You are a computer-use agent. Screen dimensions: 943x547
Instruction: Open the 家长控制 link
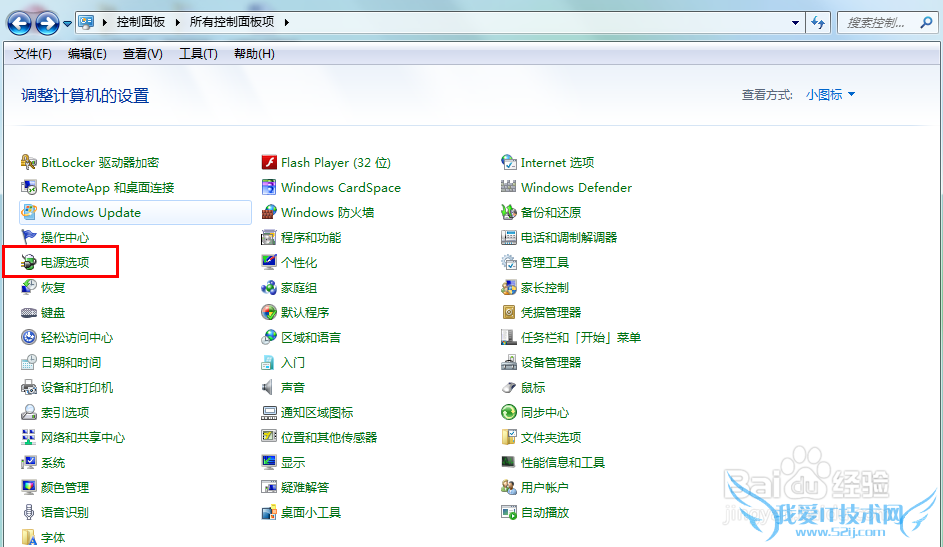[545, 288]
